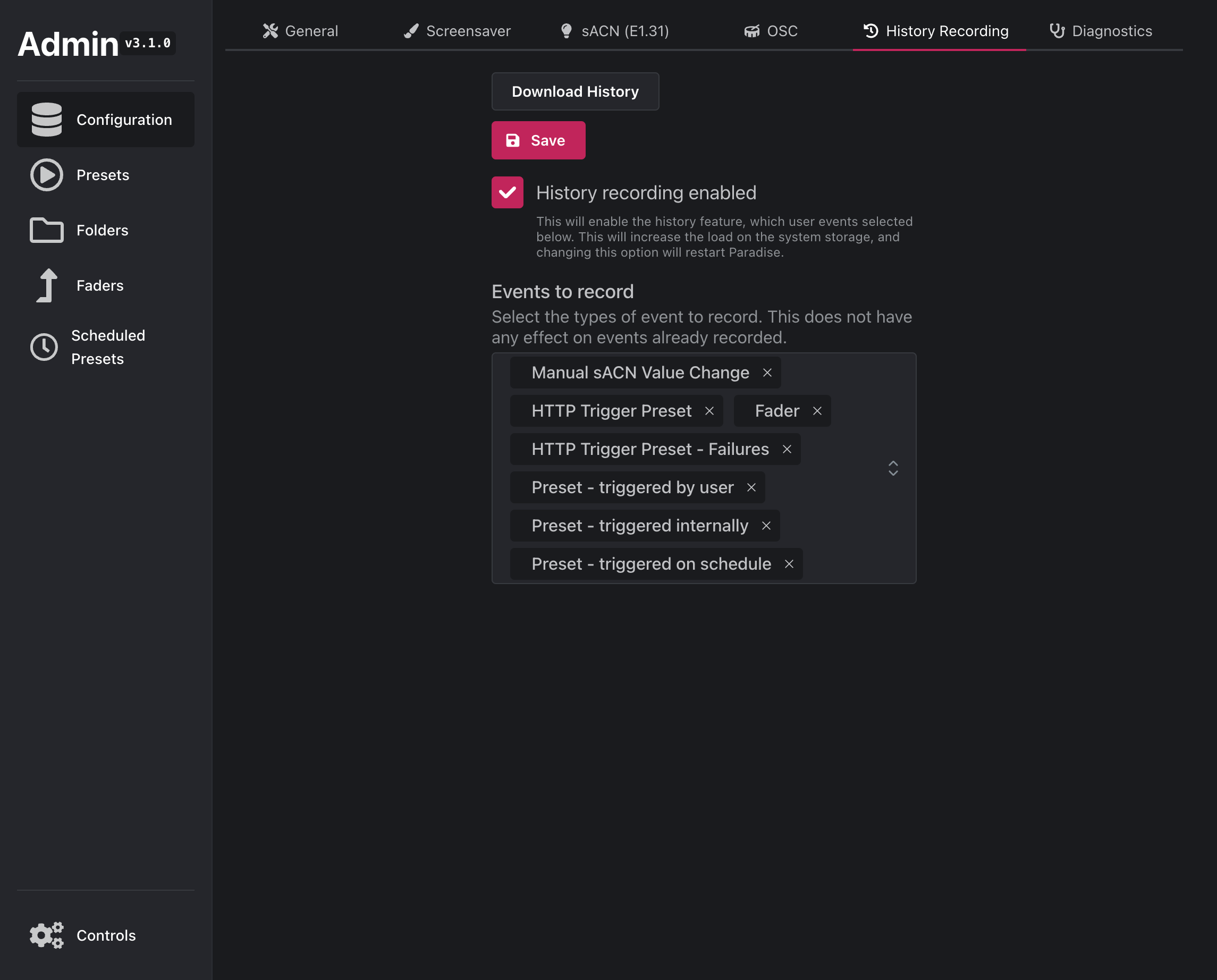Open the OSC tab
This screenshot has height=980, width=1217.
pyautogui.click(x=771, y=31)
